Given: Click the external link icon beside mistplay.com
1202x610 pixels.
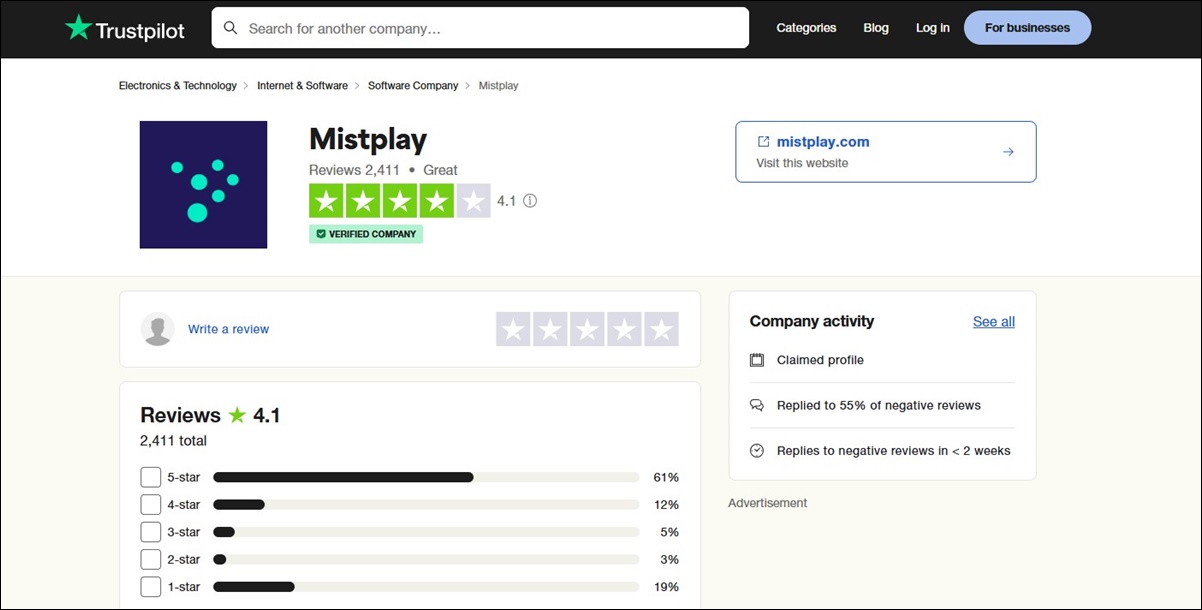Looking at the screenshot, I should click(763, 142).
